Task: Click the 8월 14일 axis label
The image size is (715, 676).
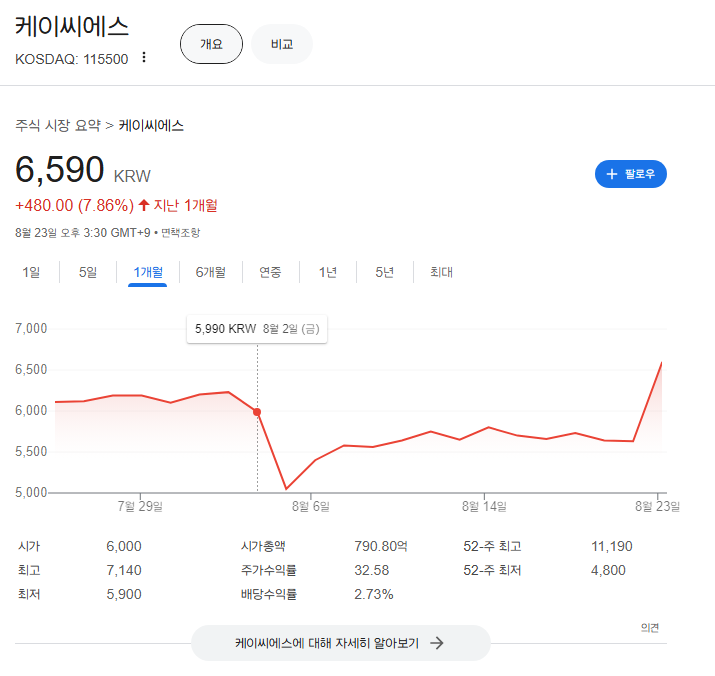Action: (x=484, y=506)
